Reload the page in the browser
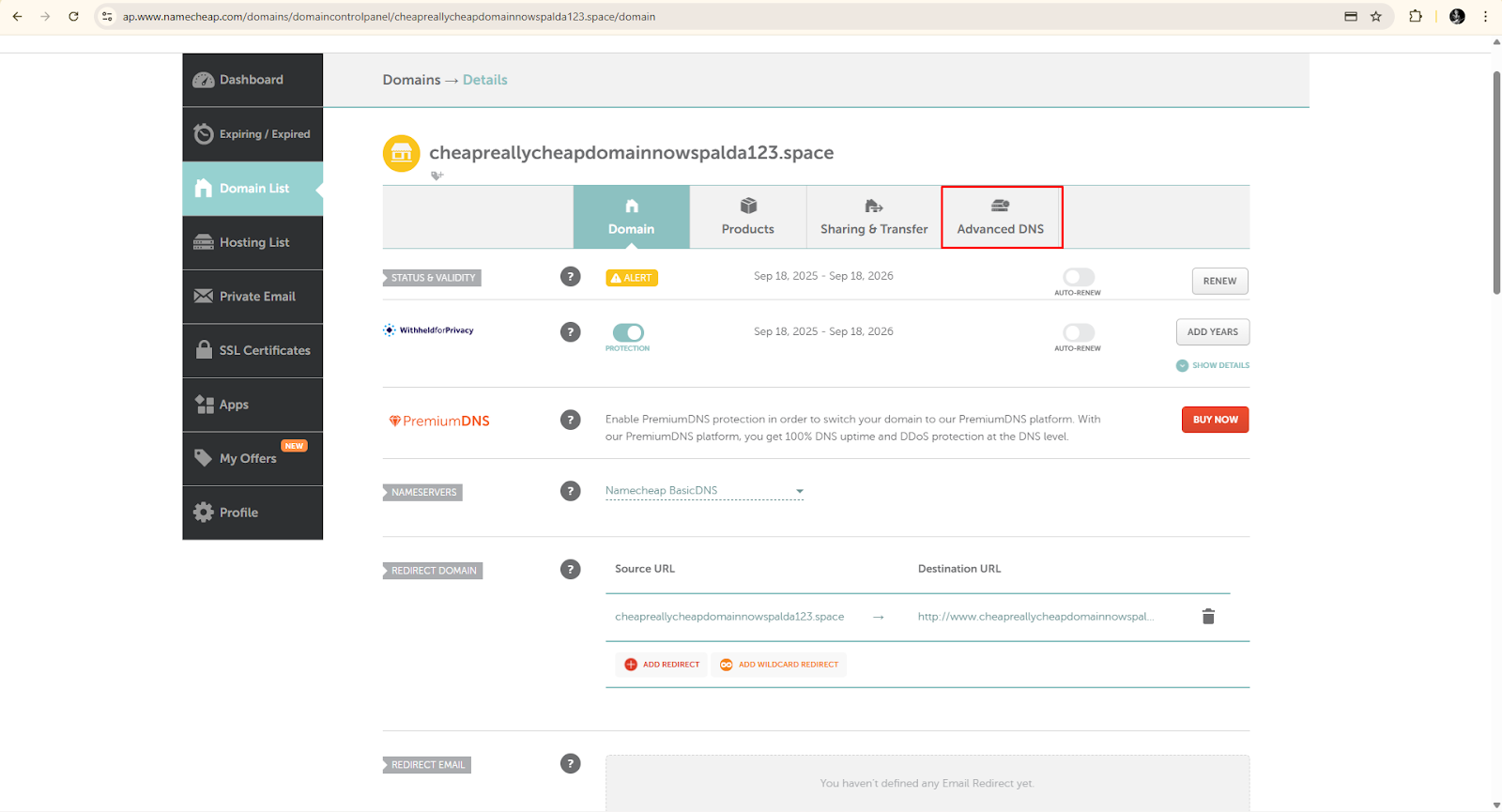 tap(73, 16)
